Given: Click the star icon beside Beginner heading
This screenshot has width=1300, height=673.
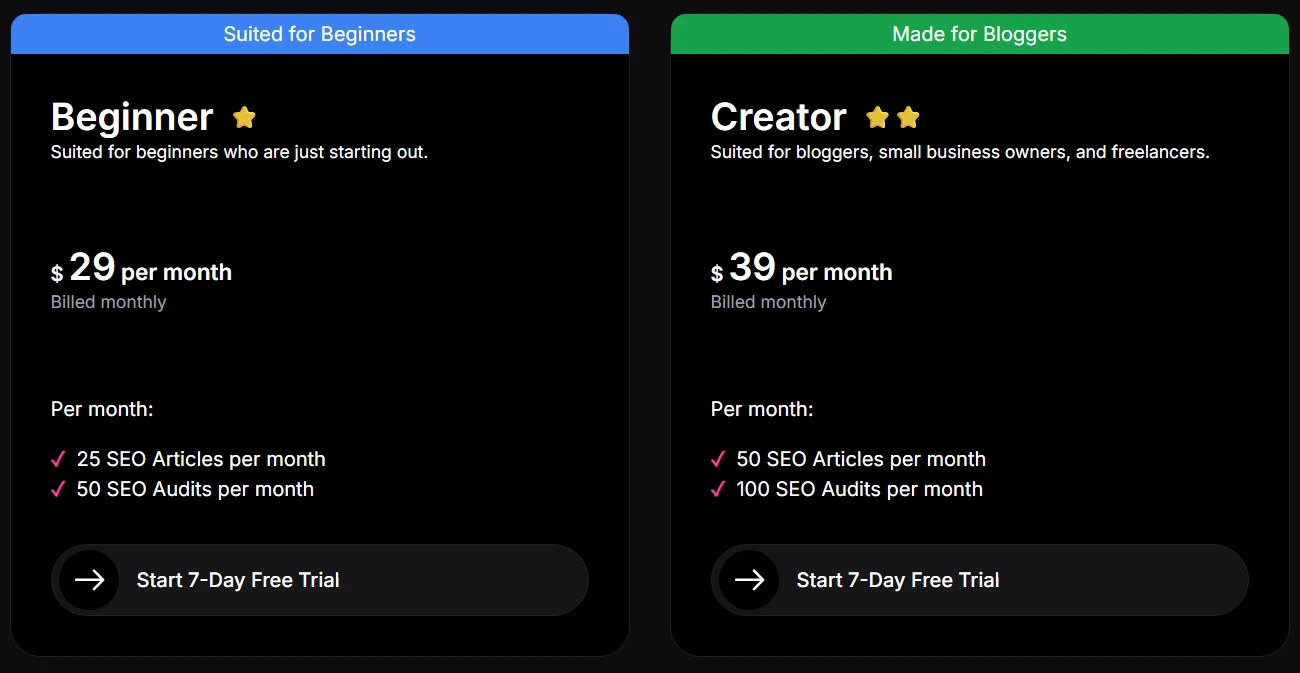Looking at the screenshot, I should pyautogui.click(x=244, y=117).
